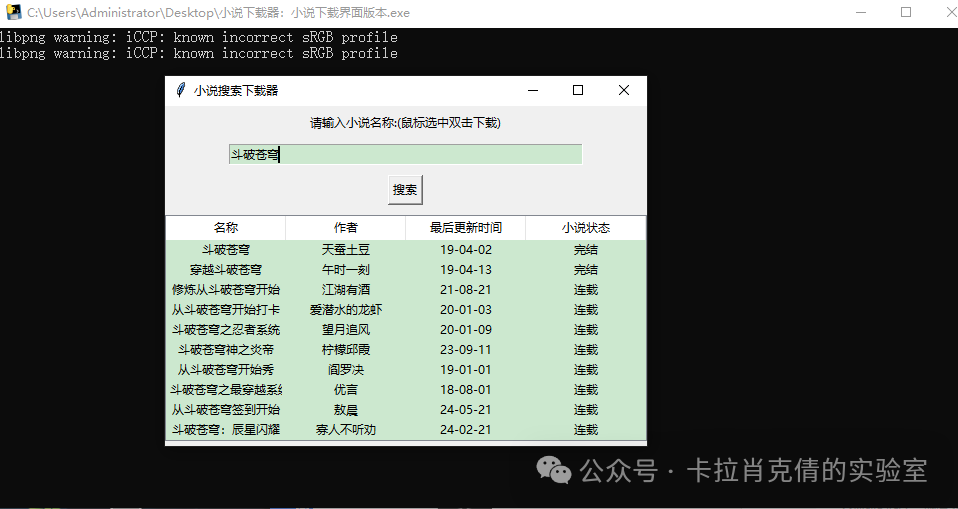Image resolution: width=958 pixels, height=509 pixels.
Task: Click author 午时一刻
Action: (x=345, y=270)
